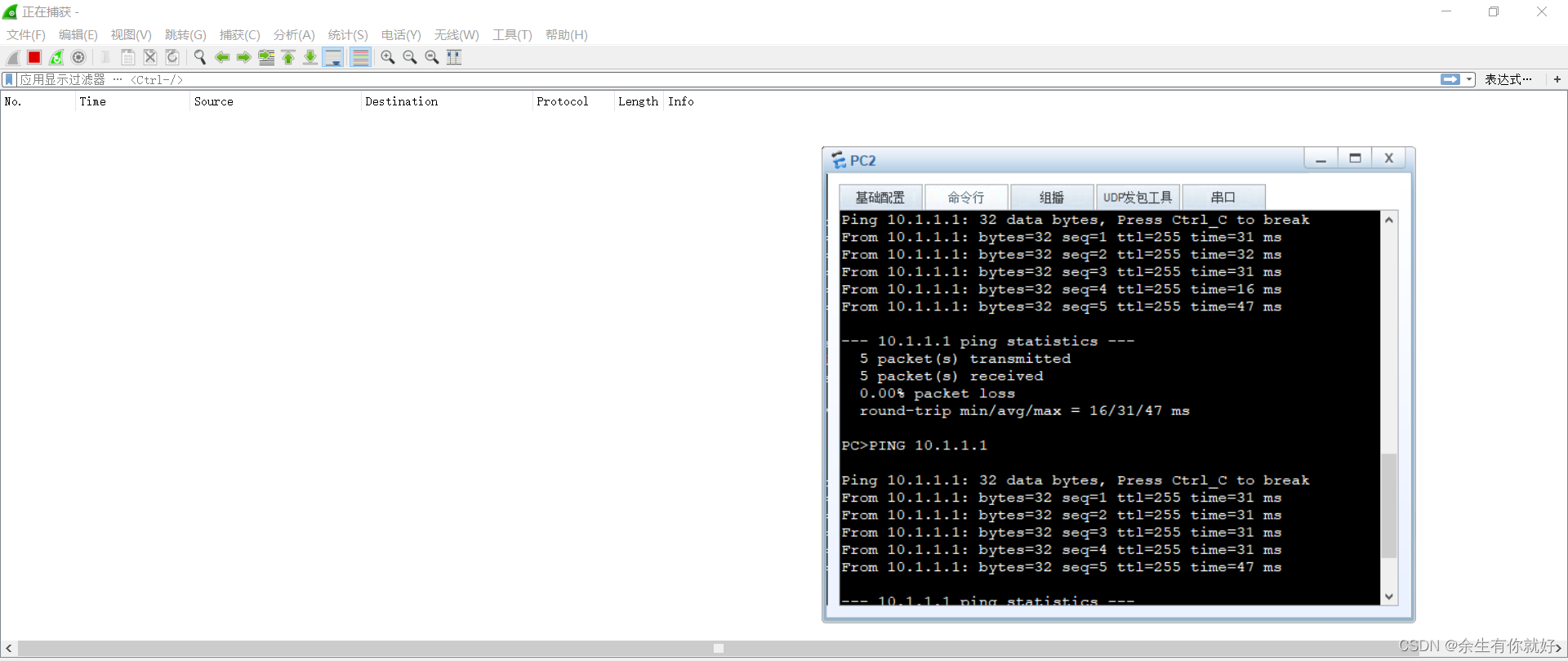The width and height of the screenshot is (1568, 661).
Task: Zoom out on packet text
Action: 410,57
